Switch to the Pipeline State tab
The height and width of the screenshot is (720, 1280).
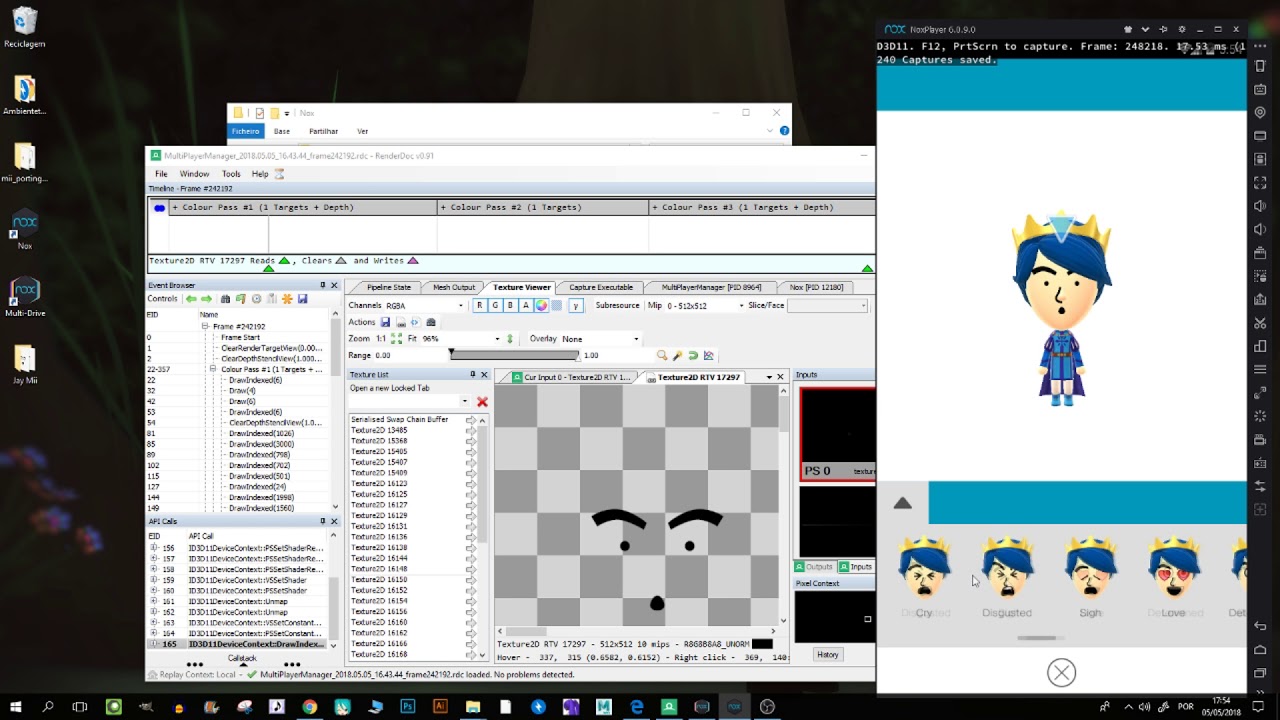(x=389, y=287)
